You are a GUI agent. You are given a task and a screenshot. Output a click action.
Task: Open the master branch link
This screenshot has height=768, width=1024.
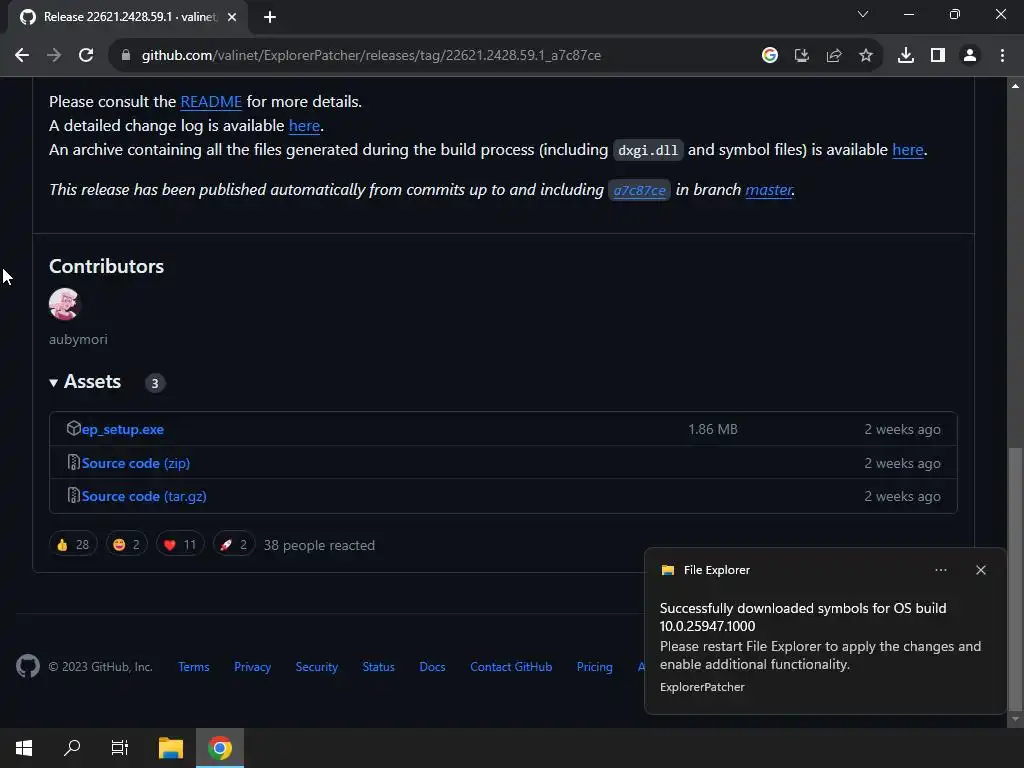(x=769, y=190)
